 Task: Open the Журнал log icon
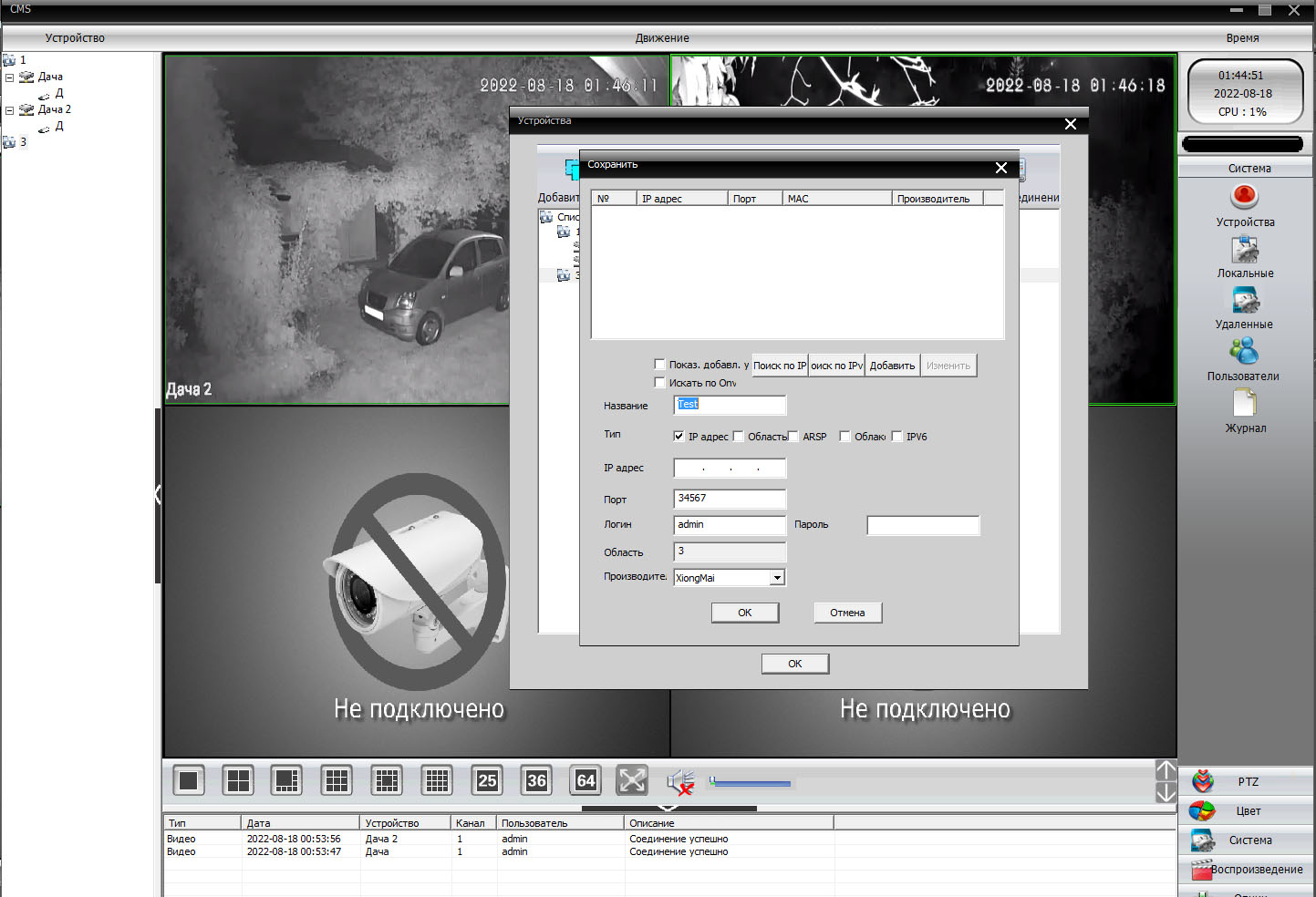pyautogui.click(x=1244, y=404)
